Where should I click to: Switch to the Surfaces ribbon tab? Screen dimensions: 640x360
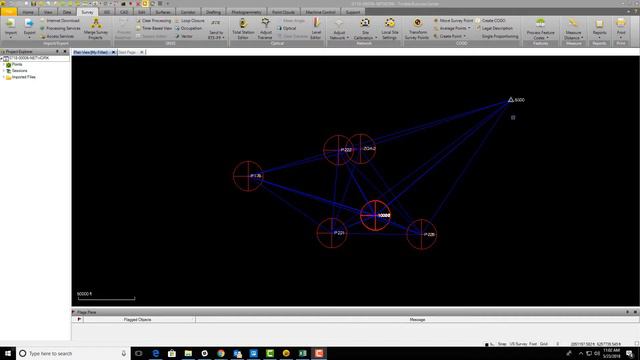[x=163, y=12]
